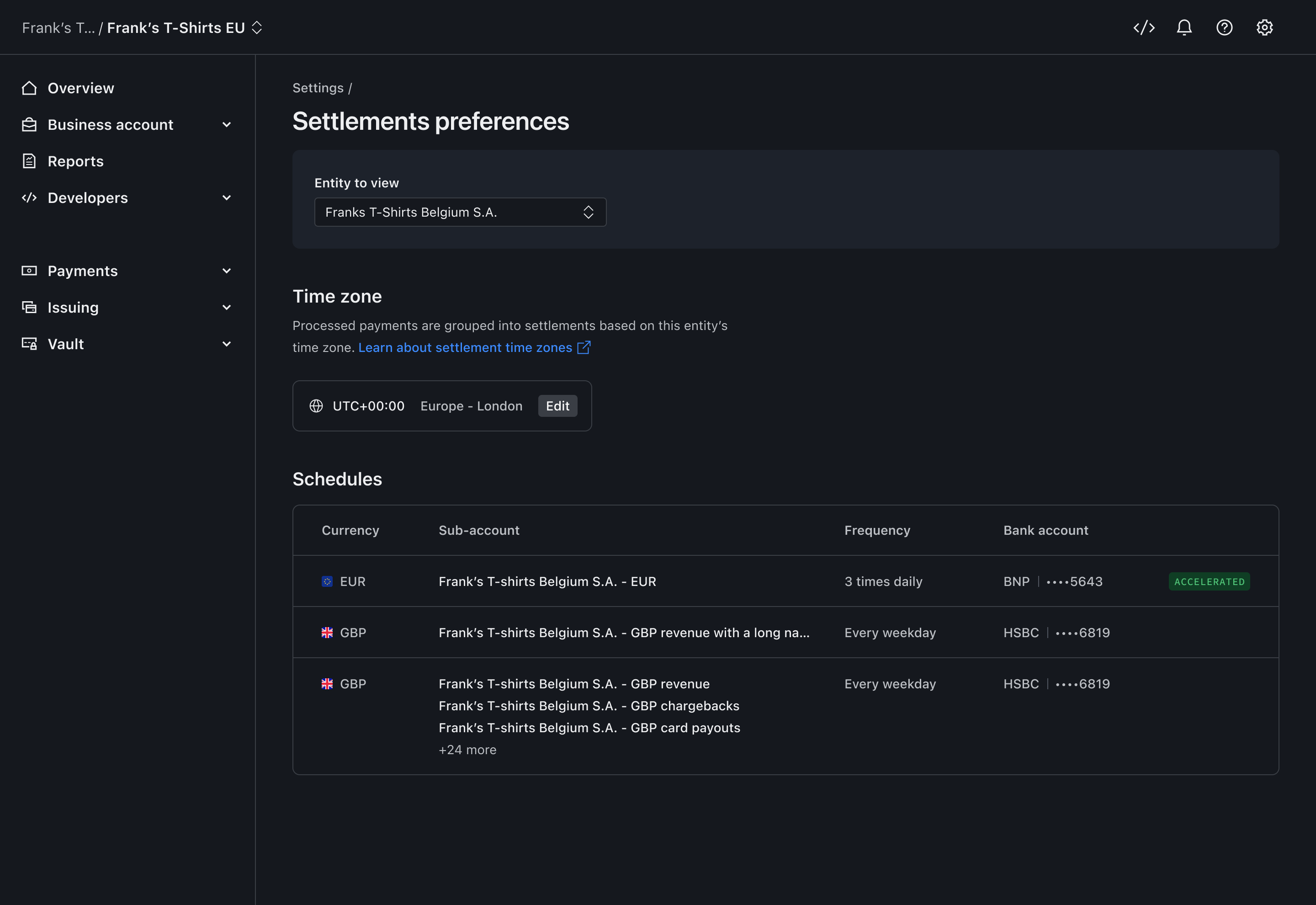Screen dimensions: 1316x905
Task: Click the EU flag icon in EUR row
Action: [x=327, y=581]
